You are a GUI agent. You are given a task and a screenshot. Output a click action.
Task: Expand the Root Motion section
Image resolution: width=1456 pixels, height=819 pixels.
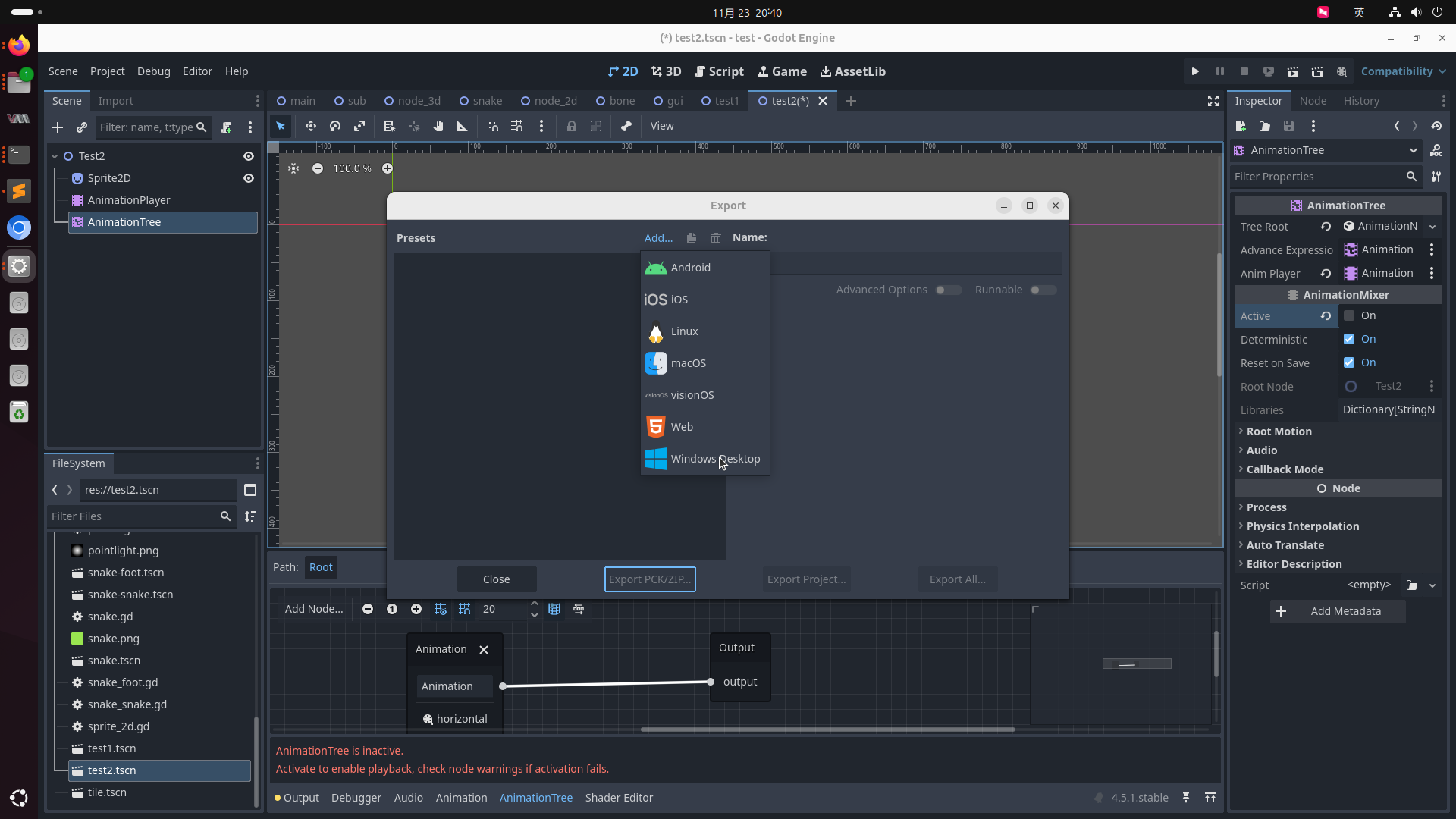pos(1279,431)
